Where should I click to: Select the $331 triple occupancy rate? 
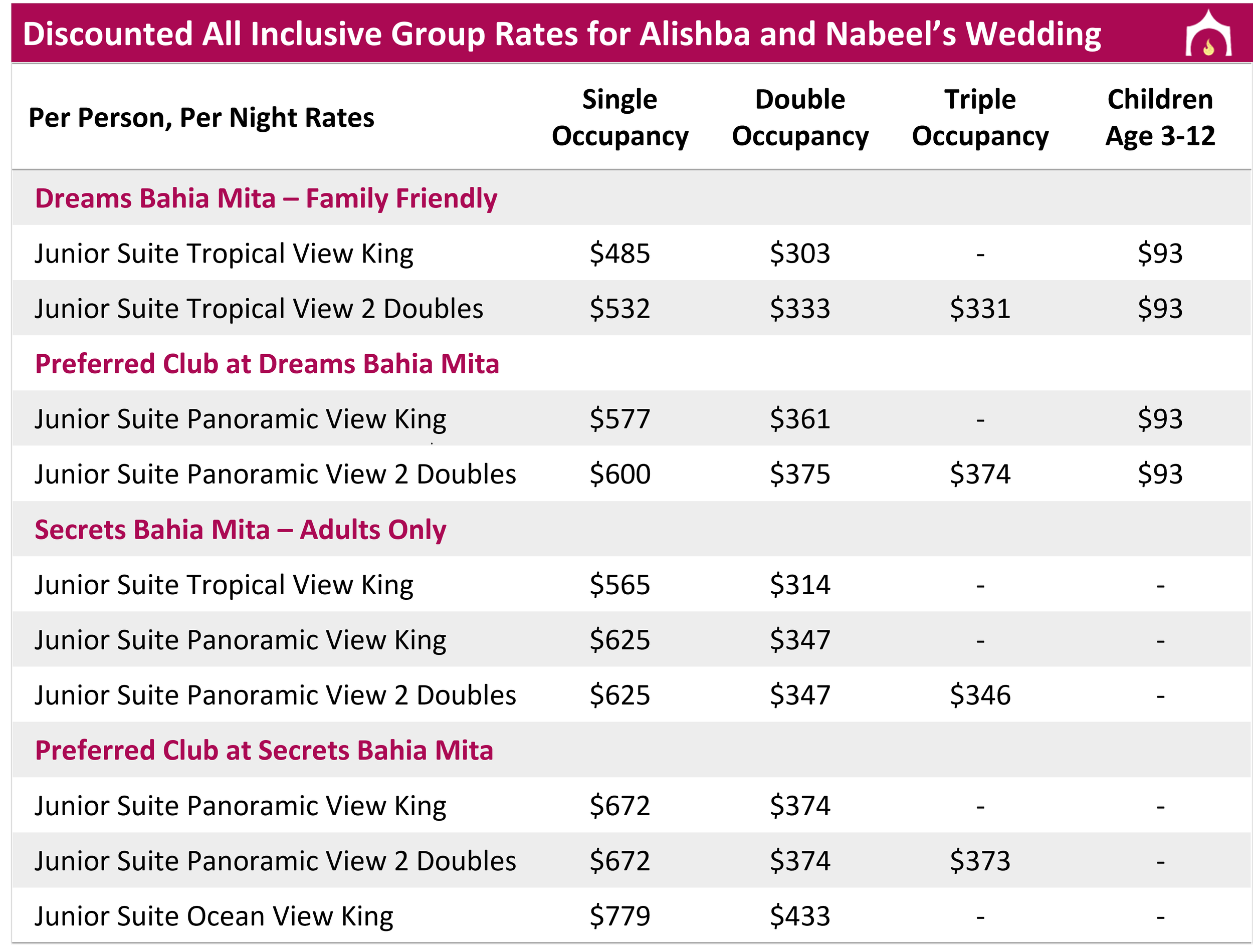[x=980, y=309]
